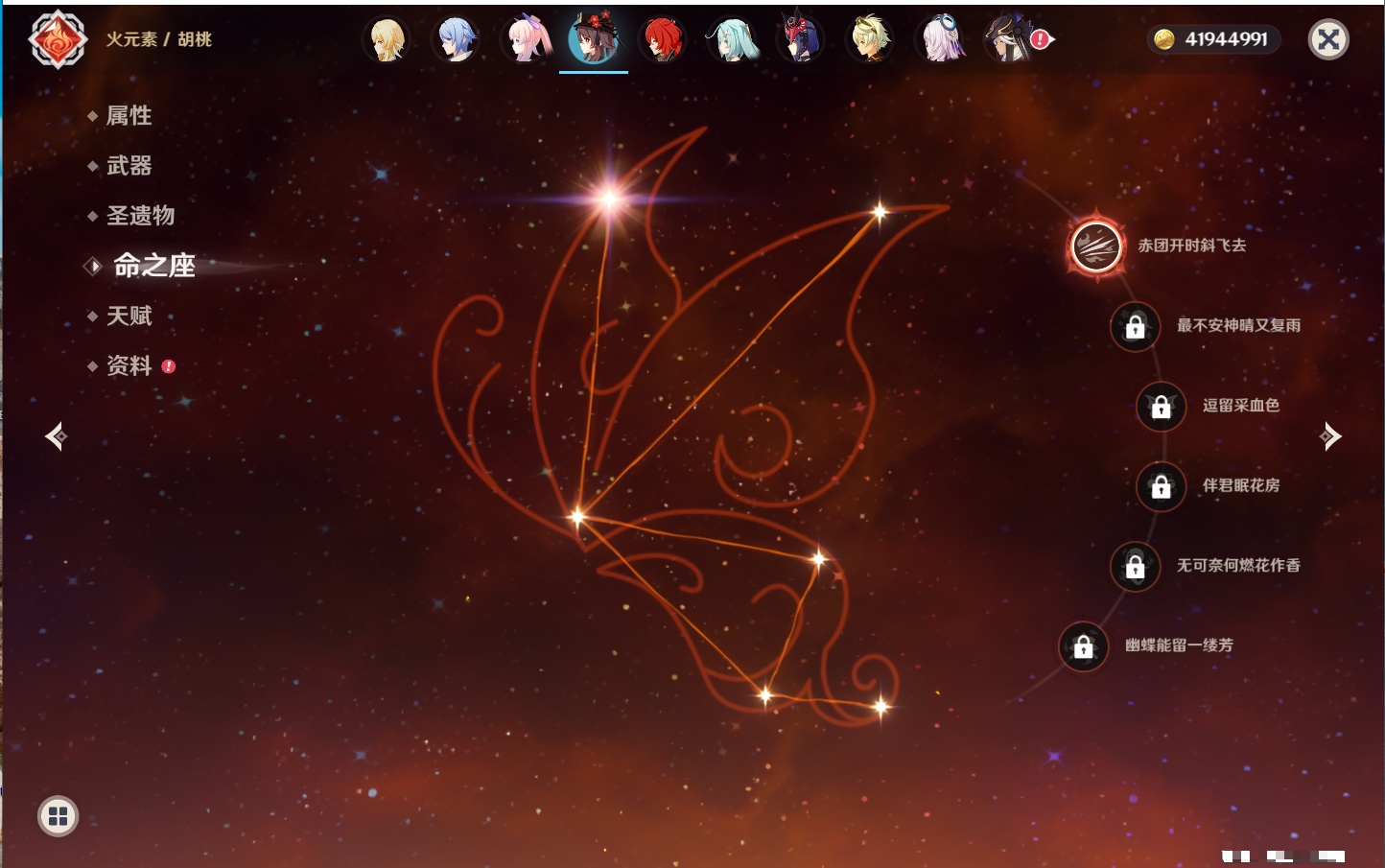Viewport: 1385px width, 868px height.
Task: Open locked constellation 逗留采血色
Action: click(1161, 406)
